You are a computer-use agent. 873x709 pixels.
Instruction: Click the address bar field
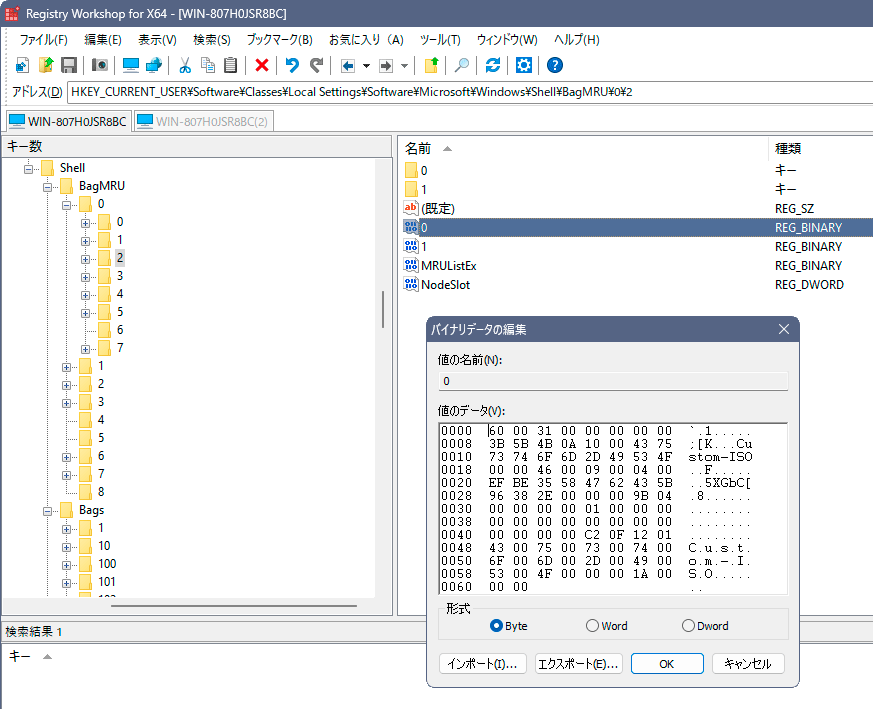click(x=470, y=92)
